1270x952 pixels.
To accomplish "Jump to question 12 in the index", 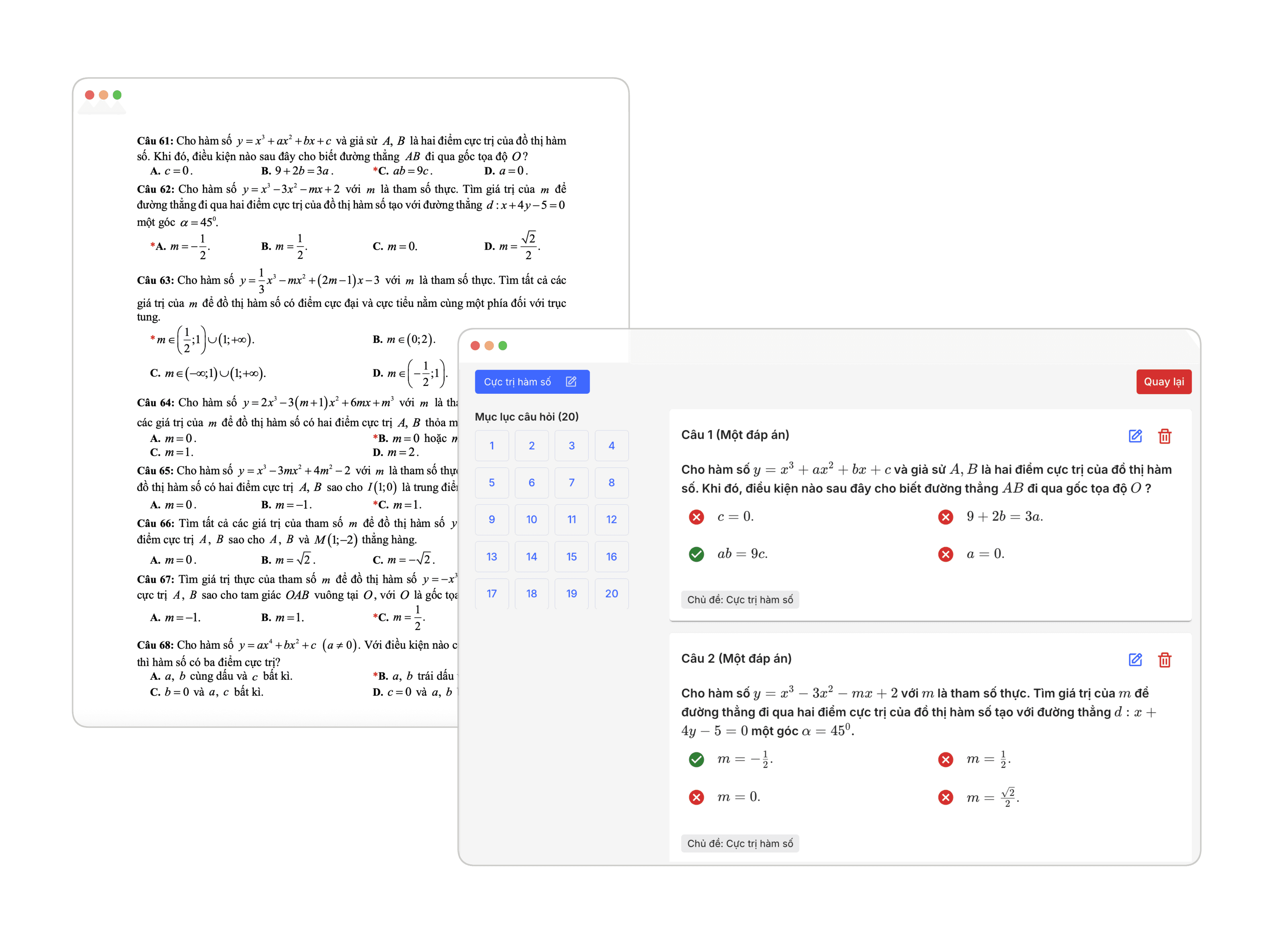I will click(x=611, y=519).
